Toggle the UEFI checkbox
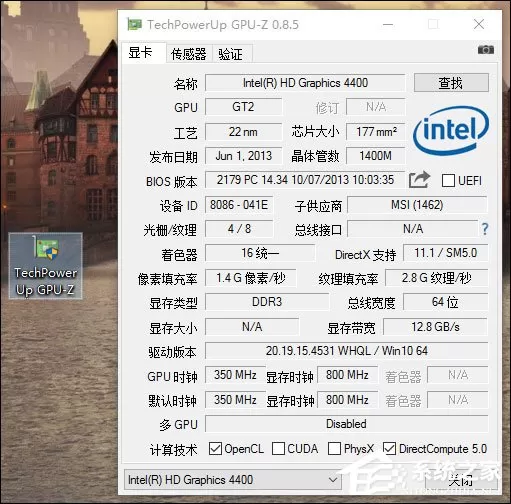 click(448, 181)
